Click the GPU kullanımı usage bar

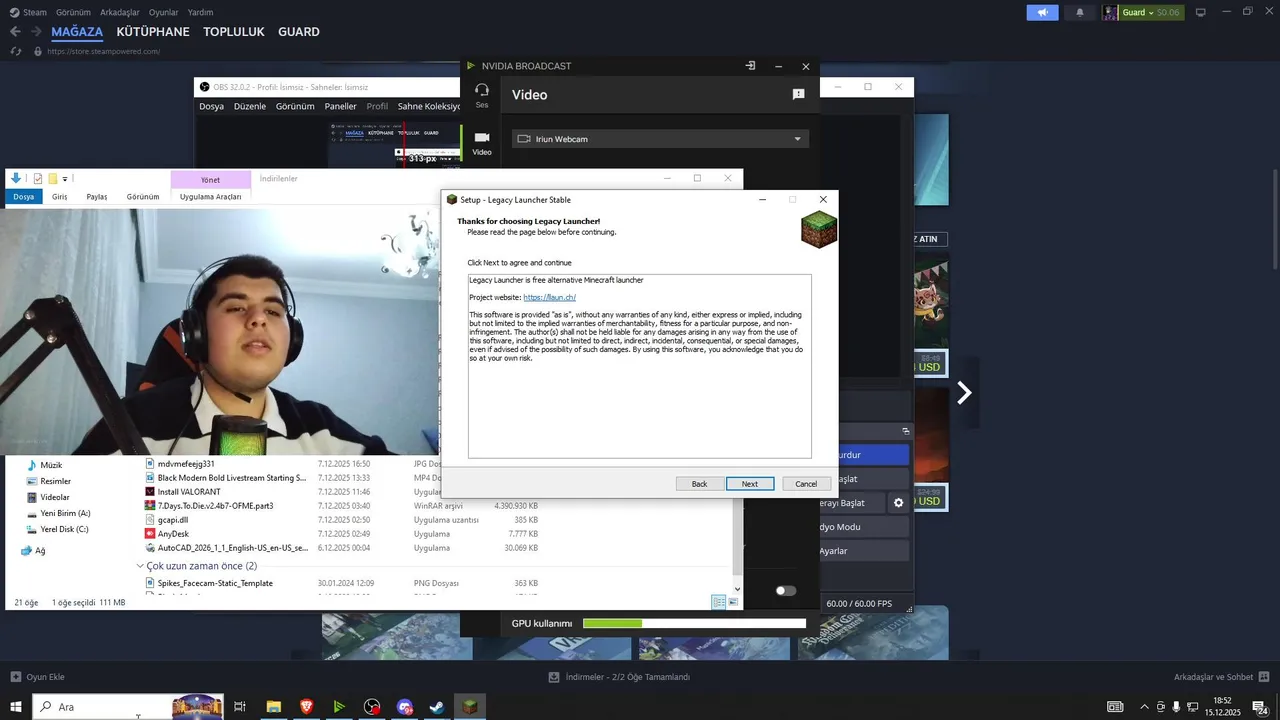pos(694,623)
